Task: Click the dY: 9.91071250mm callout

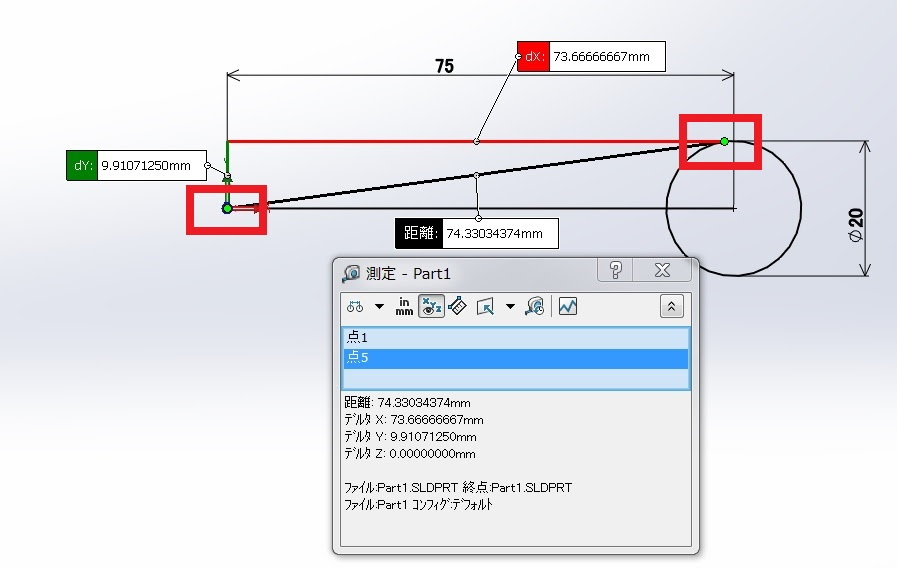Action: 136,165
